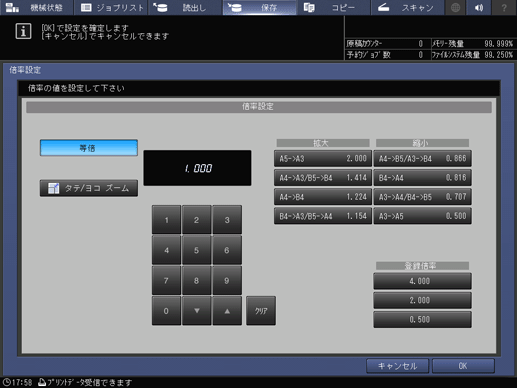The height and width of the screenshot is (388, 517).
Task: Select registered magnification 4.000
Action: (422, 281)
